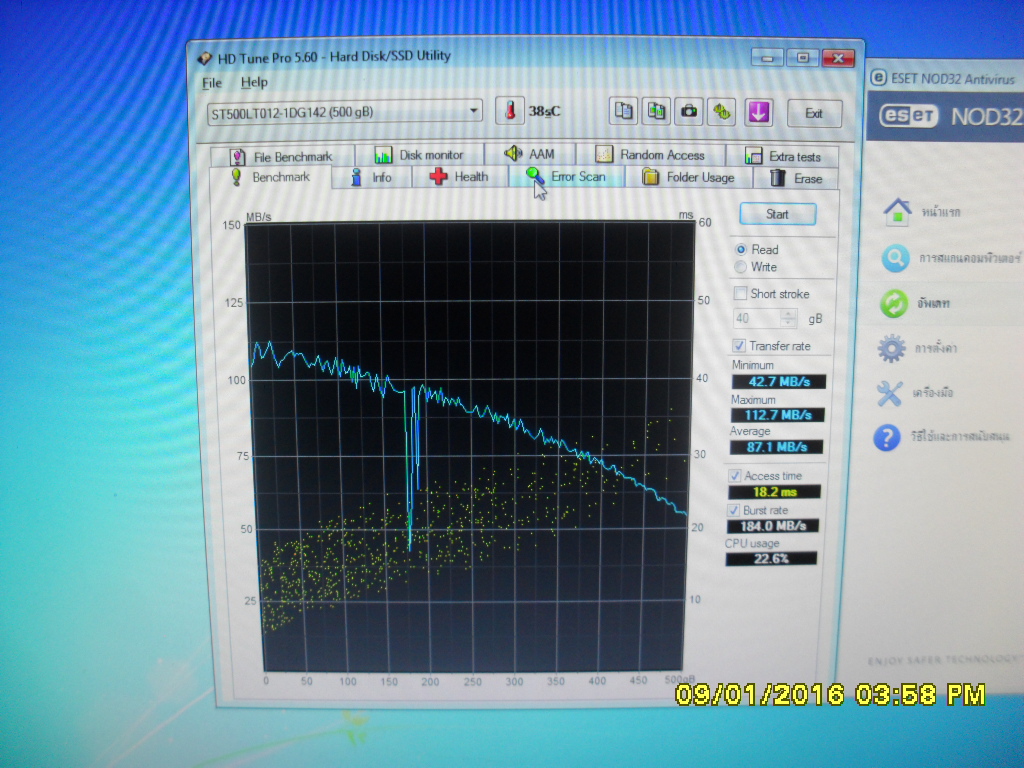Minimize the HD Tune Pro window
This screenshot has height=768, width=1024.
pyautogui.click(x=767, y=58)
